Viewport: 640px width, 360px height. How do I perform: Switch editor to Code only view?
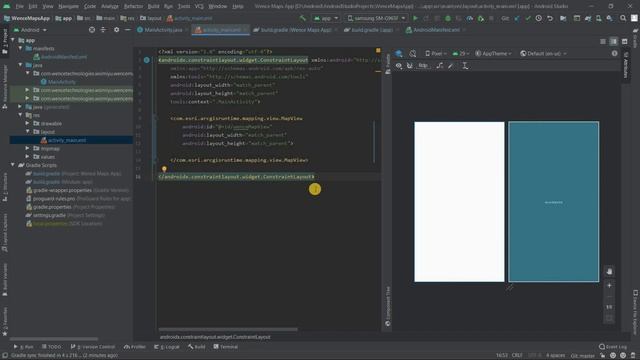pos(603,41)
